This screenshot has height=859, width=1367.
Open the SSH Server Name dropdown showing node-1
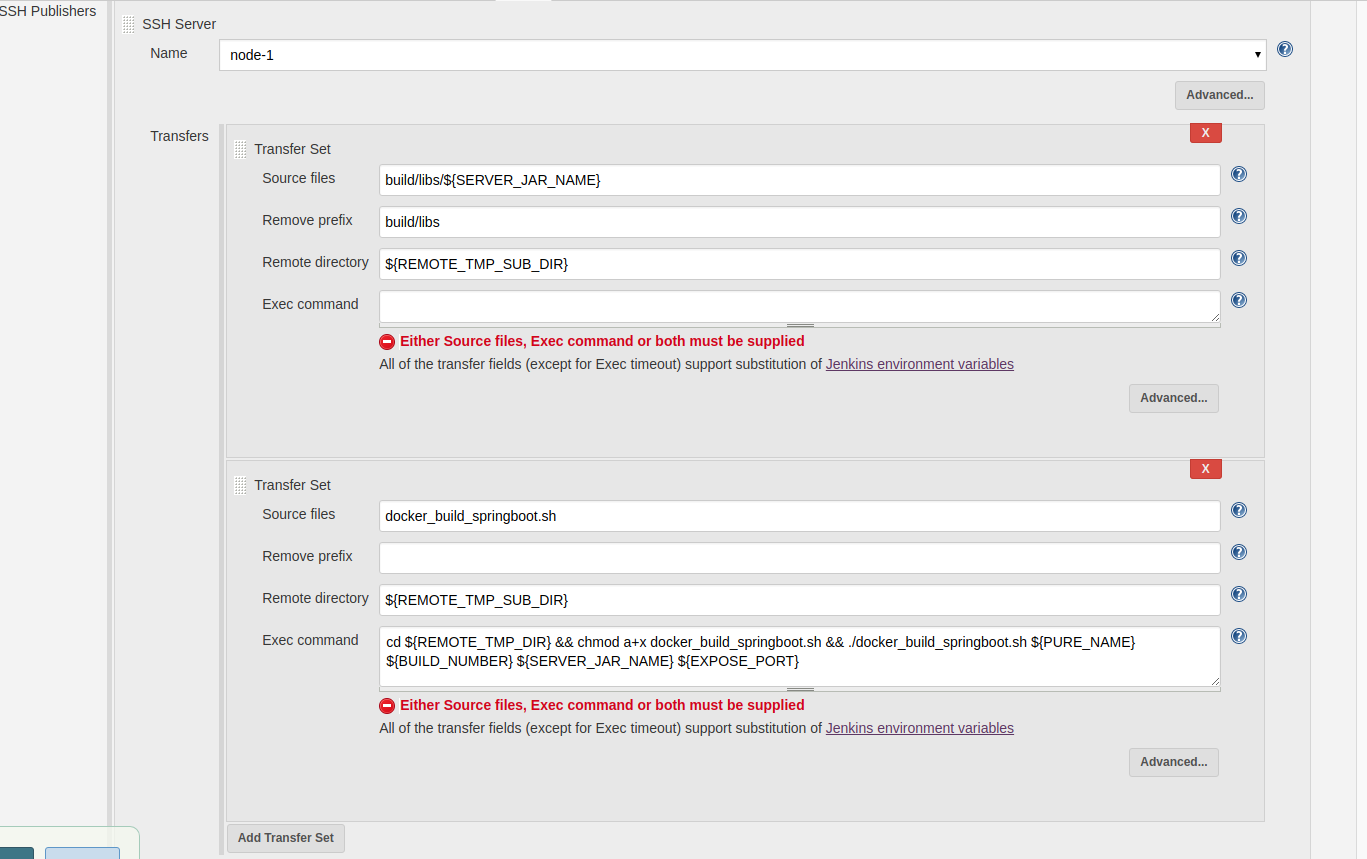742,55
